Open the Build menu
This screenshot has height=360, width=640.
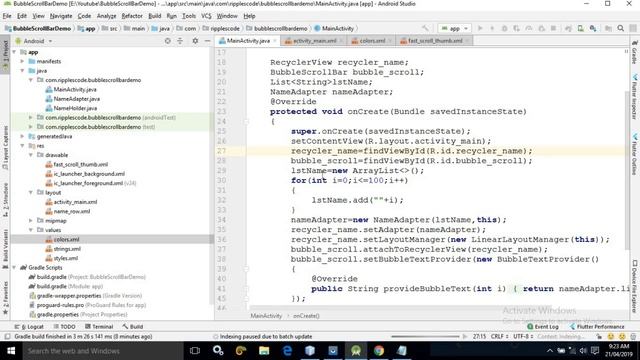154,16
